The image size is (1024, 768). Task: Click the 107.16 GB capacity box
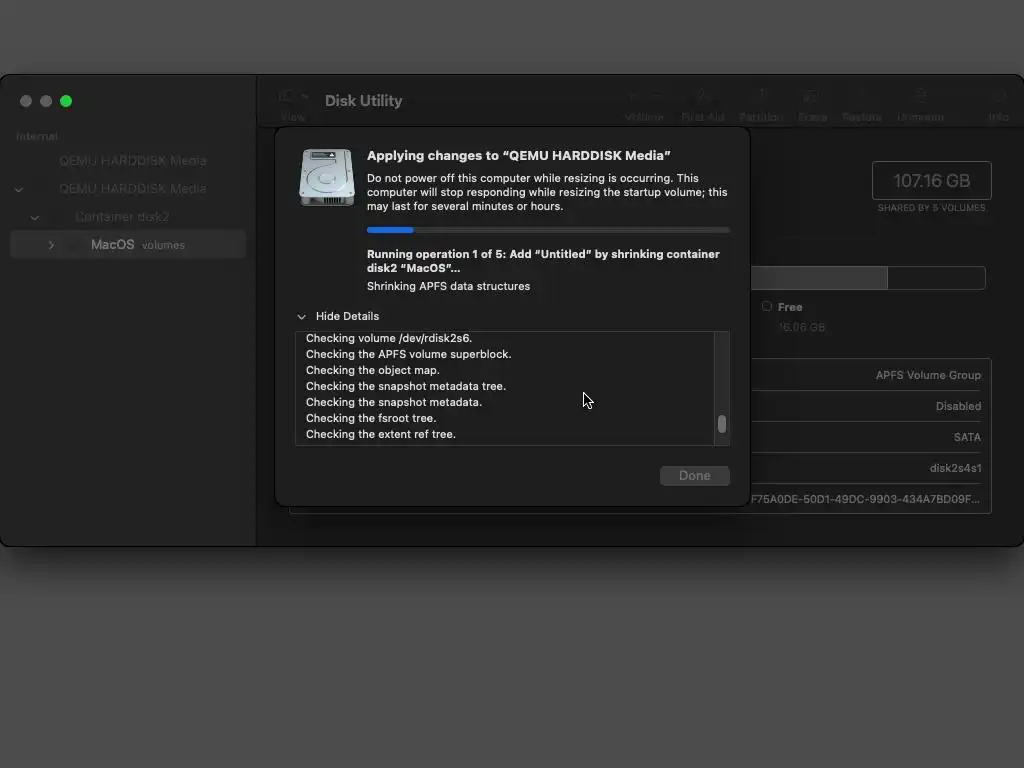(931, 180)
